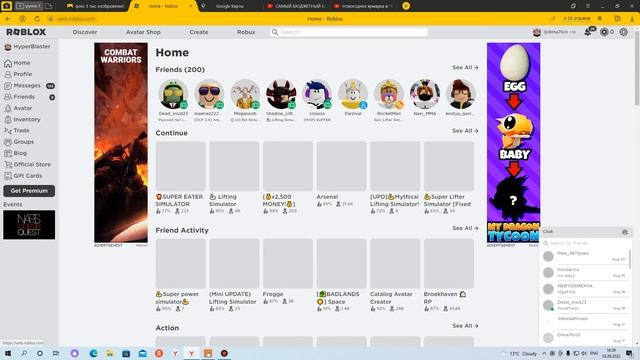
Task: Open Windows notification center icon
Action: click(x=629, y=353)
